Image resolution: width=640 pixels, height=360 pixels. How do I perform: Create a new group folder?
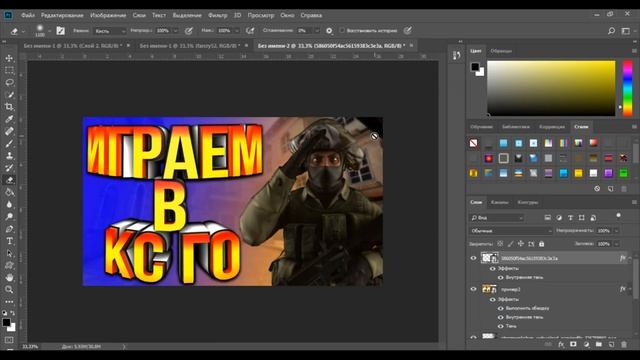pos(598,345)
